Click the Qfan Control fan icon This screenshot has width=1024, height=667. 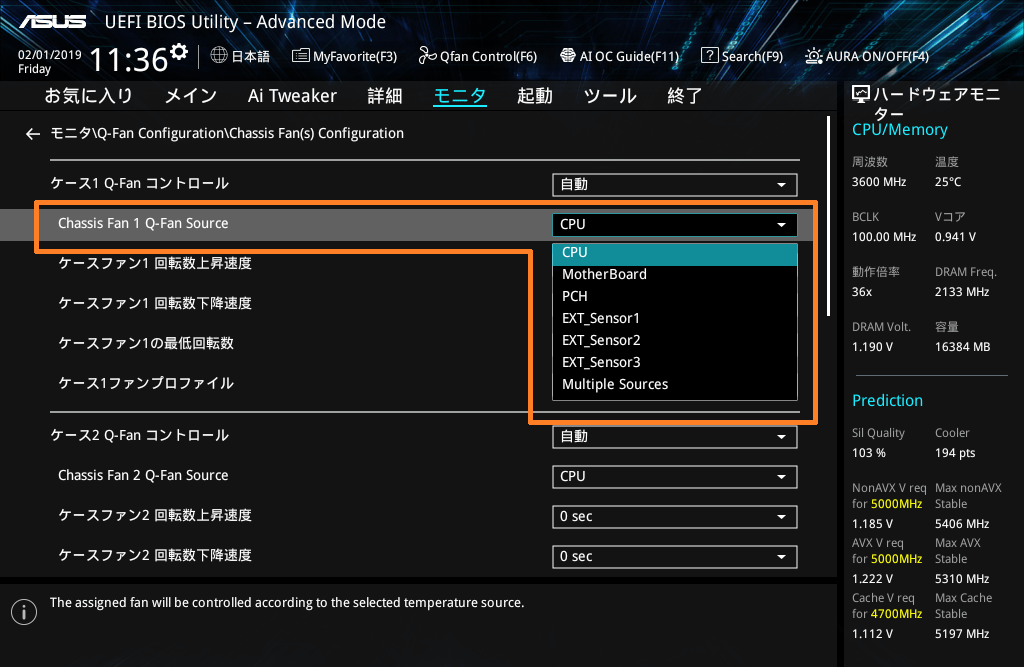[427, 56]
